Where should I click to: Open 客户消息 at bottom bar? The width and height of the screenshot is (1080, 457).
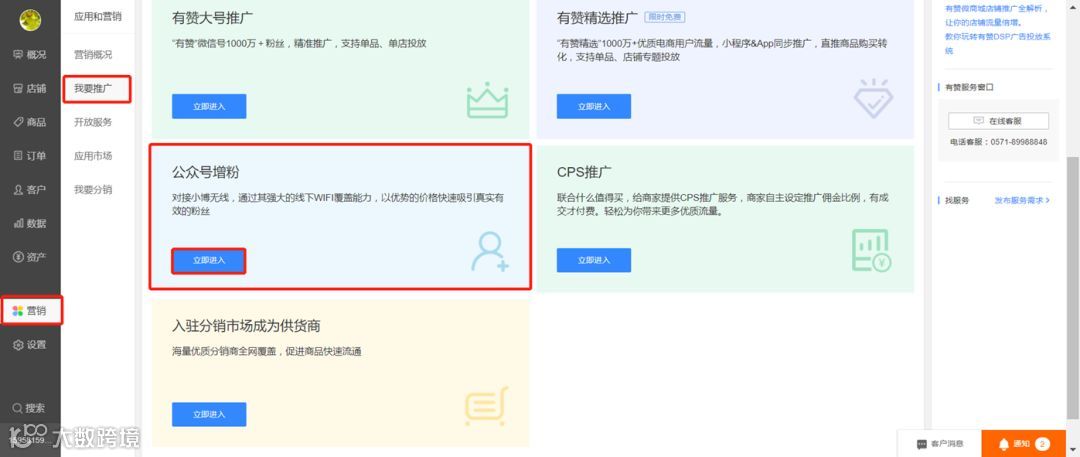[939, 443]
